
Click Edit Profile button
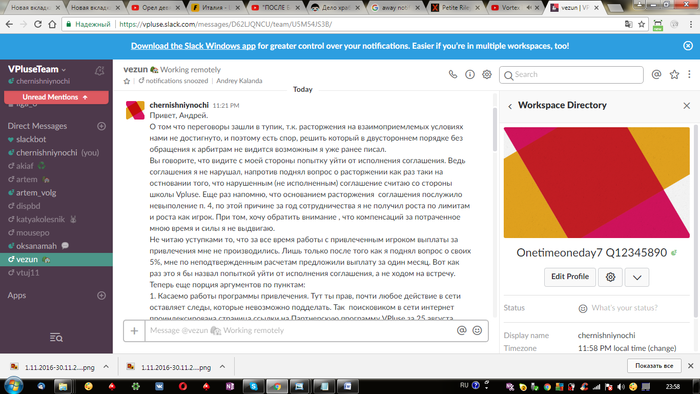click(570, 277)
